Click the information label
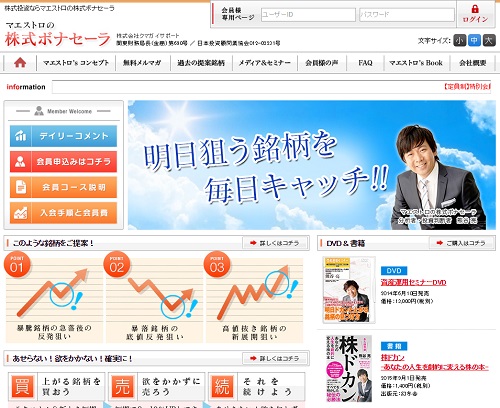Viewport: 500px width, 408px height. point(26,87)
